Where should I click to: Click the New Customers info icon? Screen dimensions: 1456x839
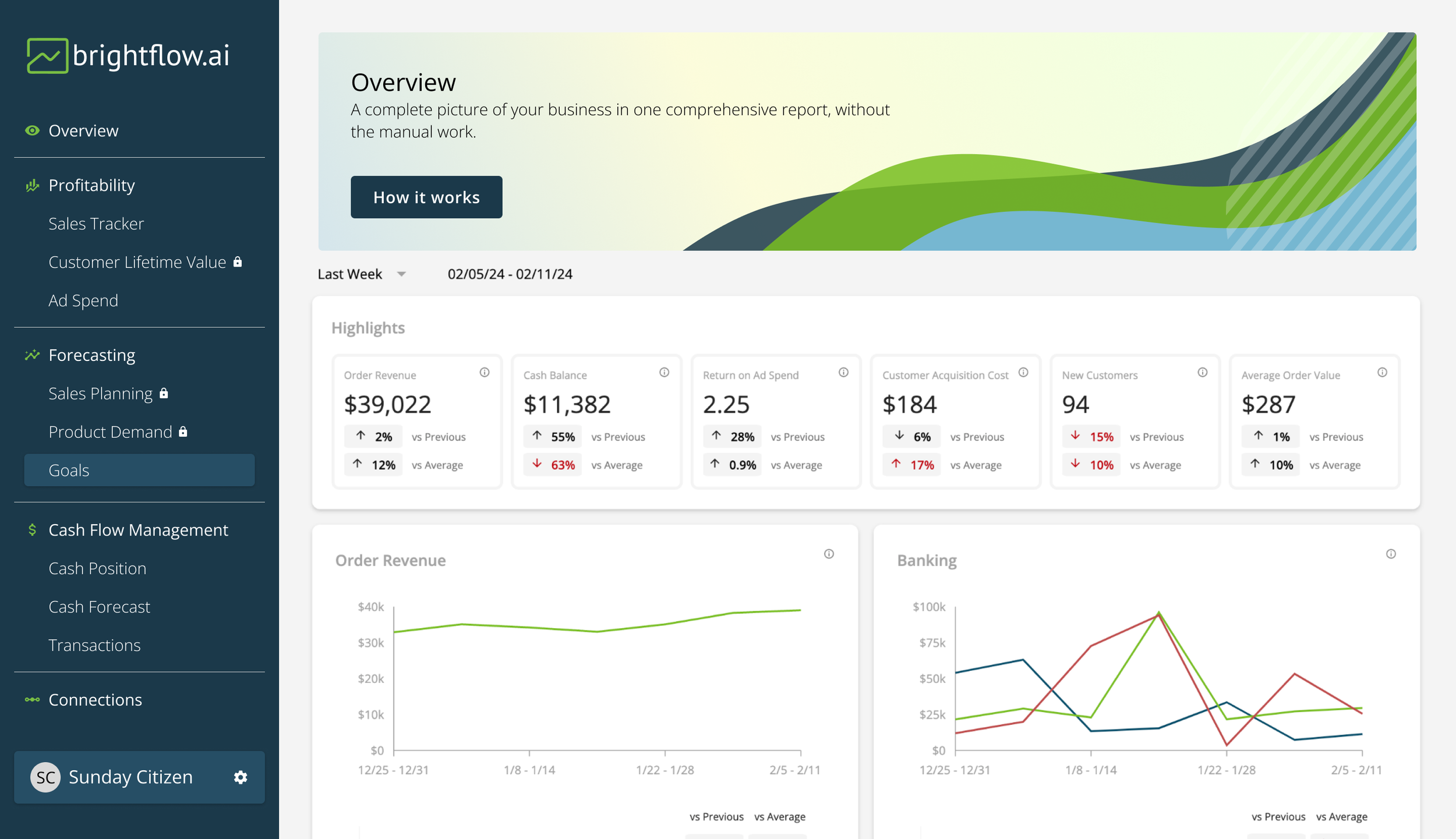point(1203,373)
